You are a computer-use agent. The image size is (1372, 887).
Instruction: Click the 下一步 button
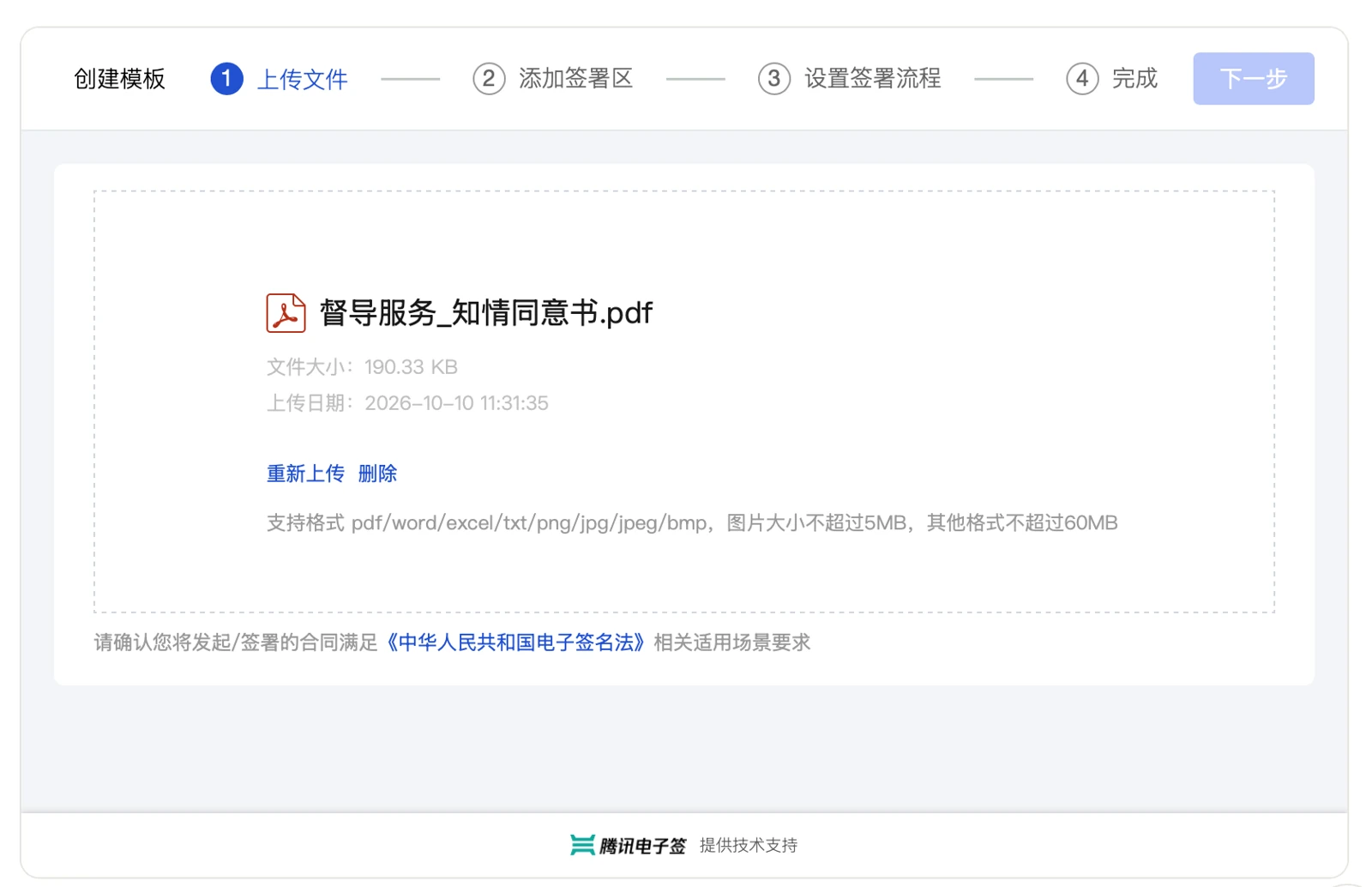(x=1253, y=79)
